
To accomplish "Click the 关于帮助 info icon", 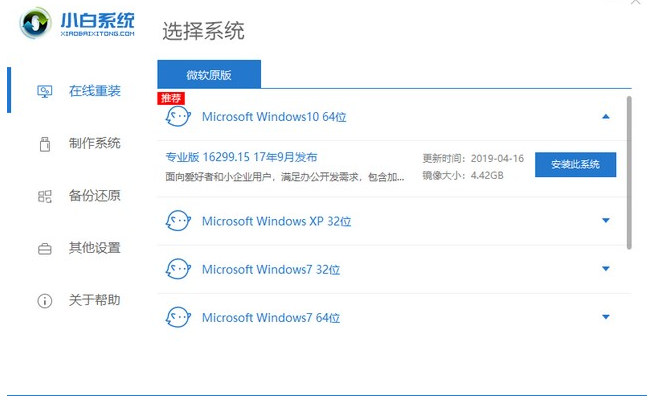I will point(45,301).
